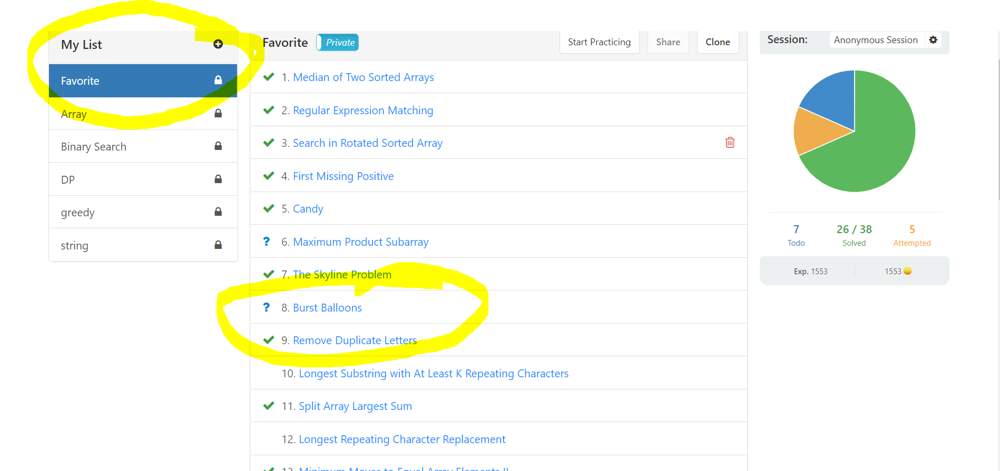Click the lock icon on string list
Viewport: 1000px width, 471px height.
tap(218, 245)
